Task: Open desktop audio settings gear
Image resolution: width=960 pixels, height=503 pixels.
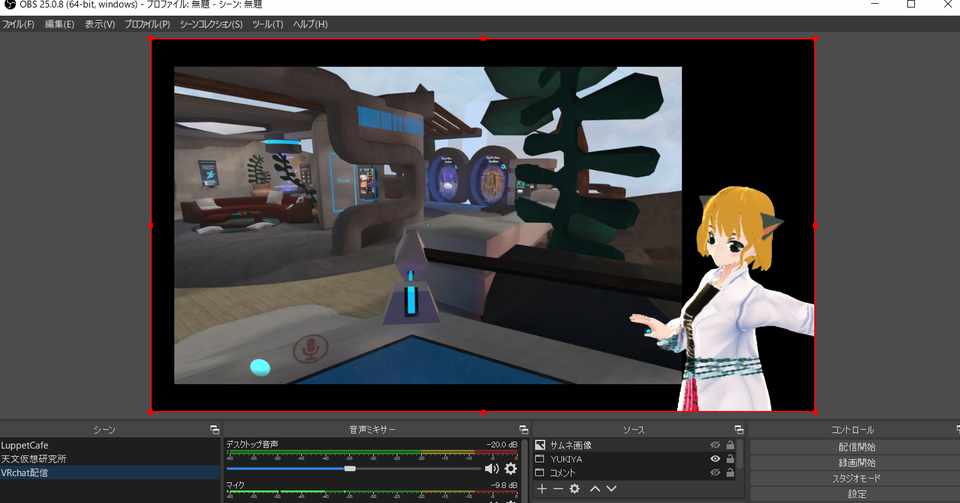Action: coord(511,469)
